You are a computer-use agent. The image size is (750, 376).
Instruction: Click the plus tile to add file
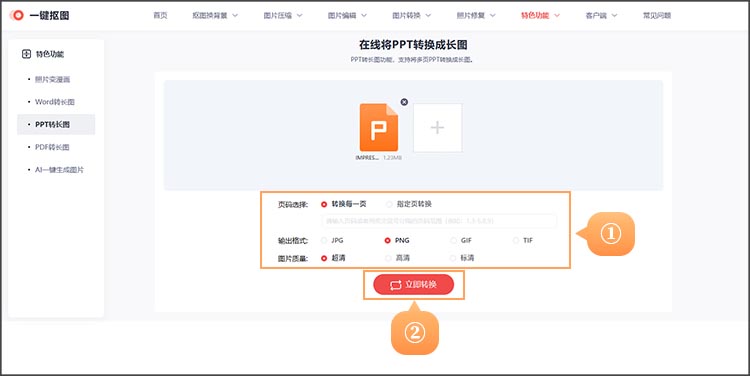pyautogui.click(x=438, y=128)
